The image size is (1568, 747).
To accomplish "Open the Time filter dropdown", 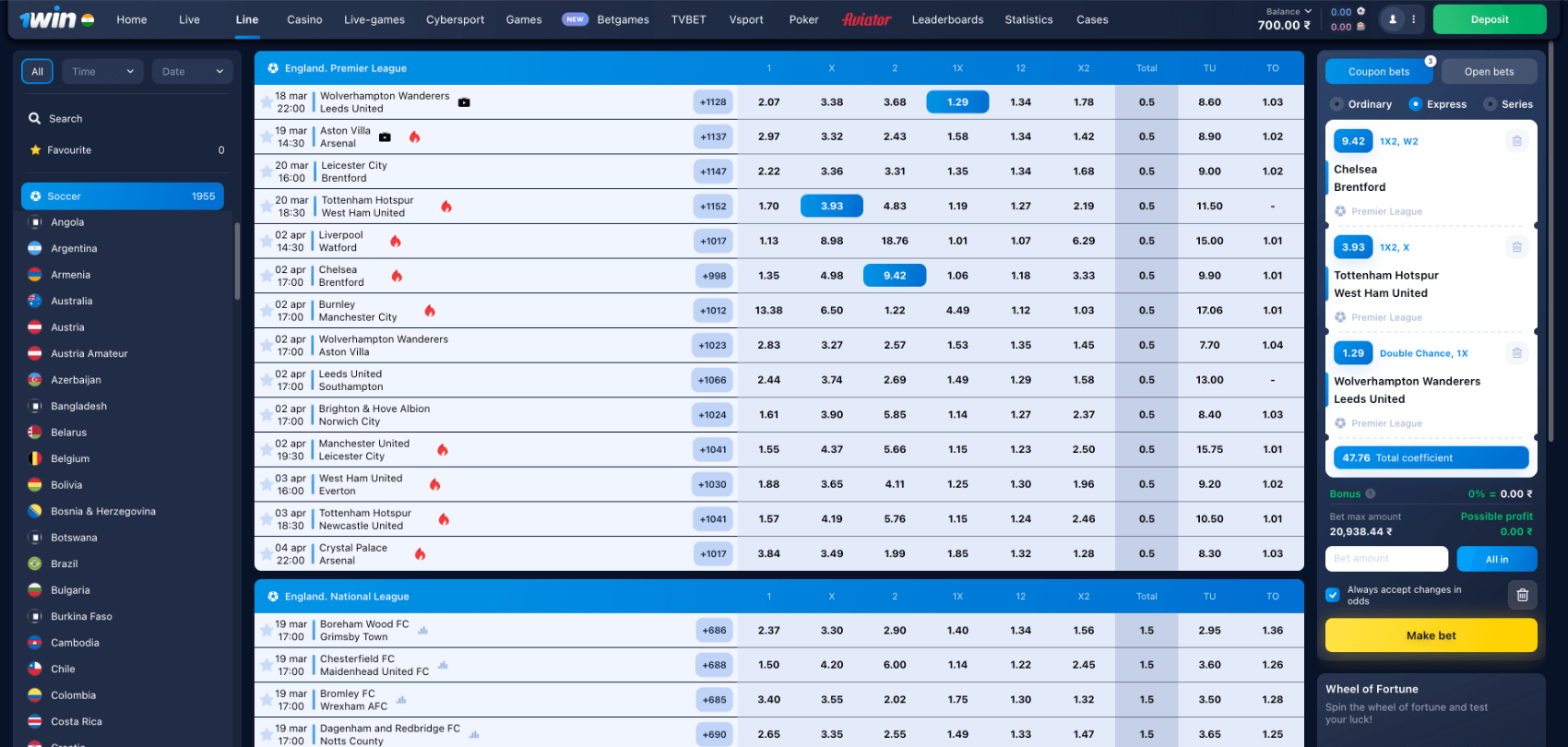I will coord(102,71).
